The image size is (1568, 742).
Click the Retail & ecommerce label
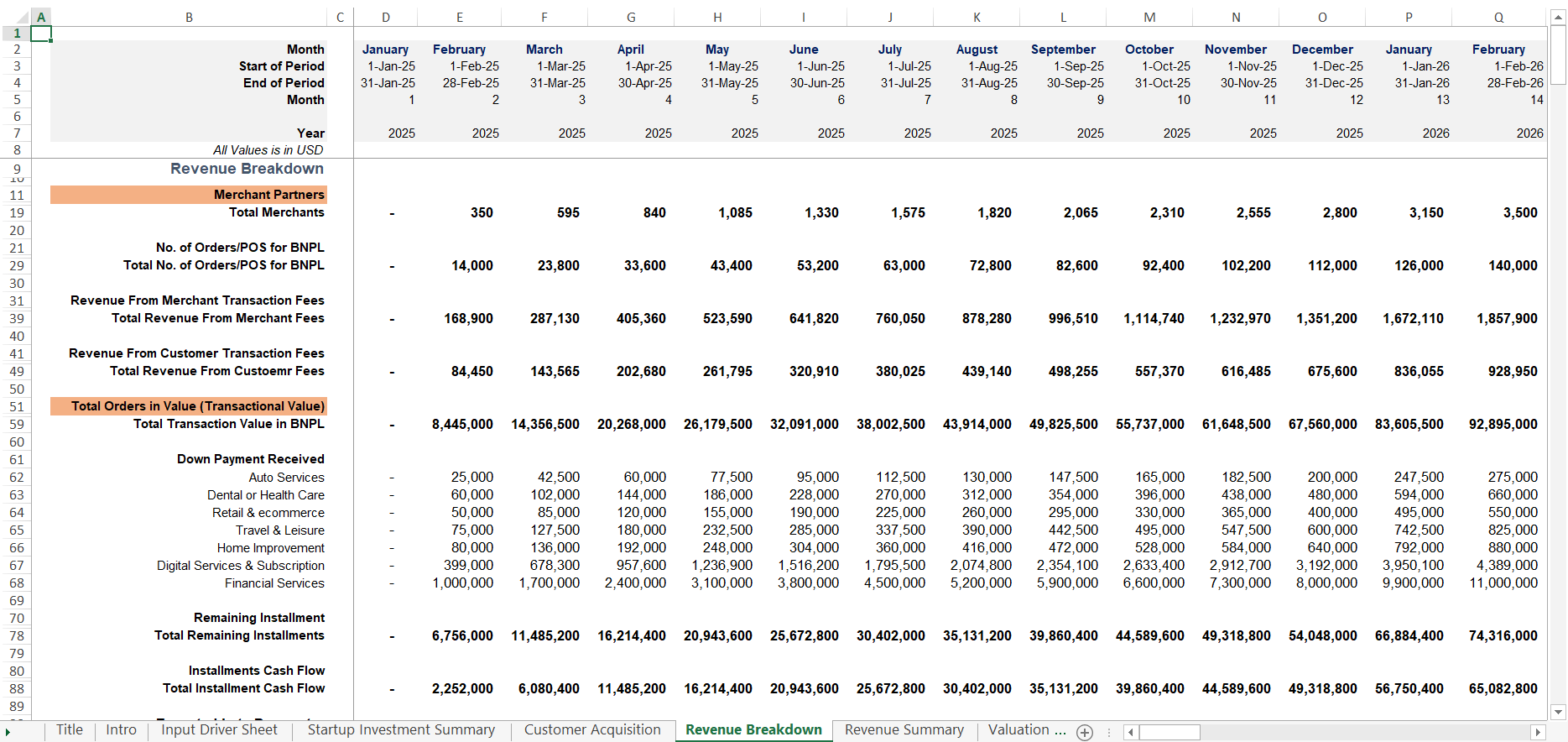coord(268,513)
